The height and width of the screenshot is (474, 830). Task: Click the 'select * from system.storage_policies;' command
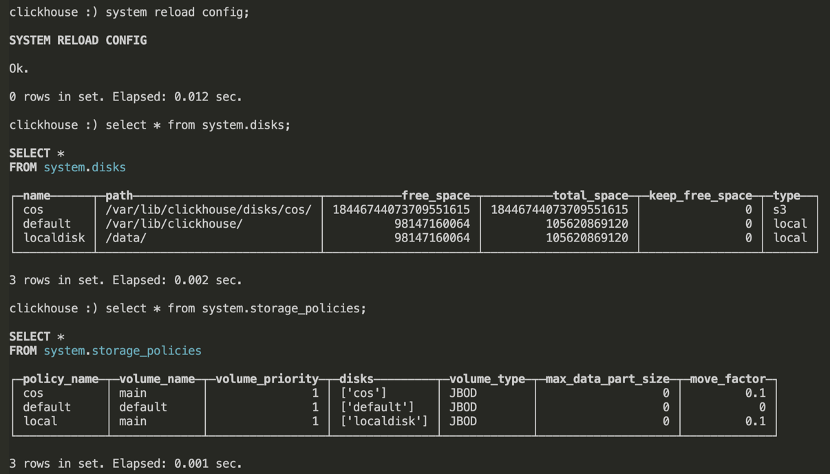click(236, 308)
